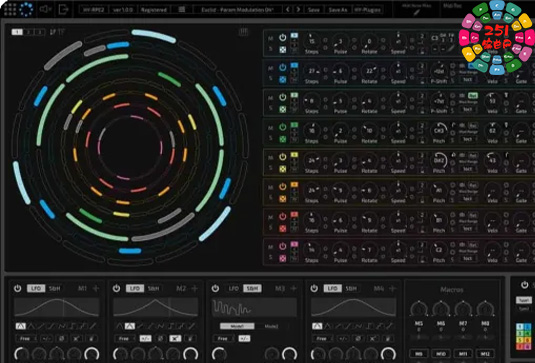Screen dimensions: 535x363
Task: Go to previous preset with left arrow
Action: click(x=288, y=10)
